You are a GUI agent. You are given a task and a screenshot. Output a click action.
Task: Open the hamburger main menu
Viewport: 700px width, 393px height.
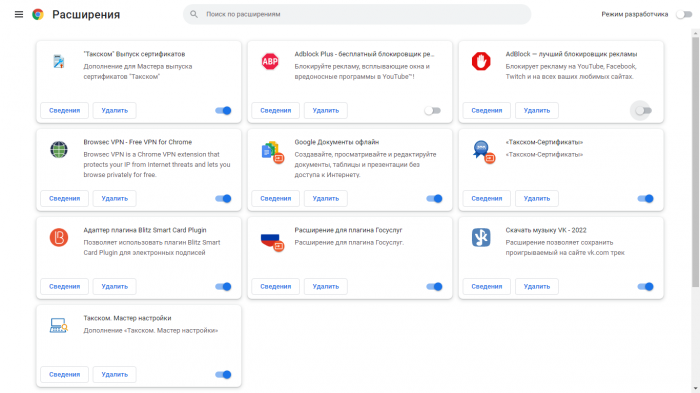(x=19, y=14)
